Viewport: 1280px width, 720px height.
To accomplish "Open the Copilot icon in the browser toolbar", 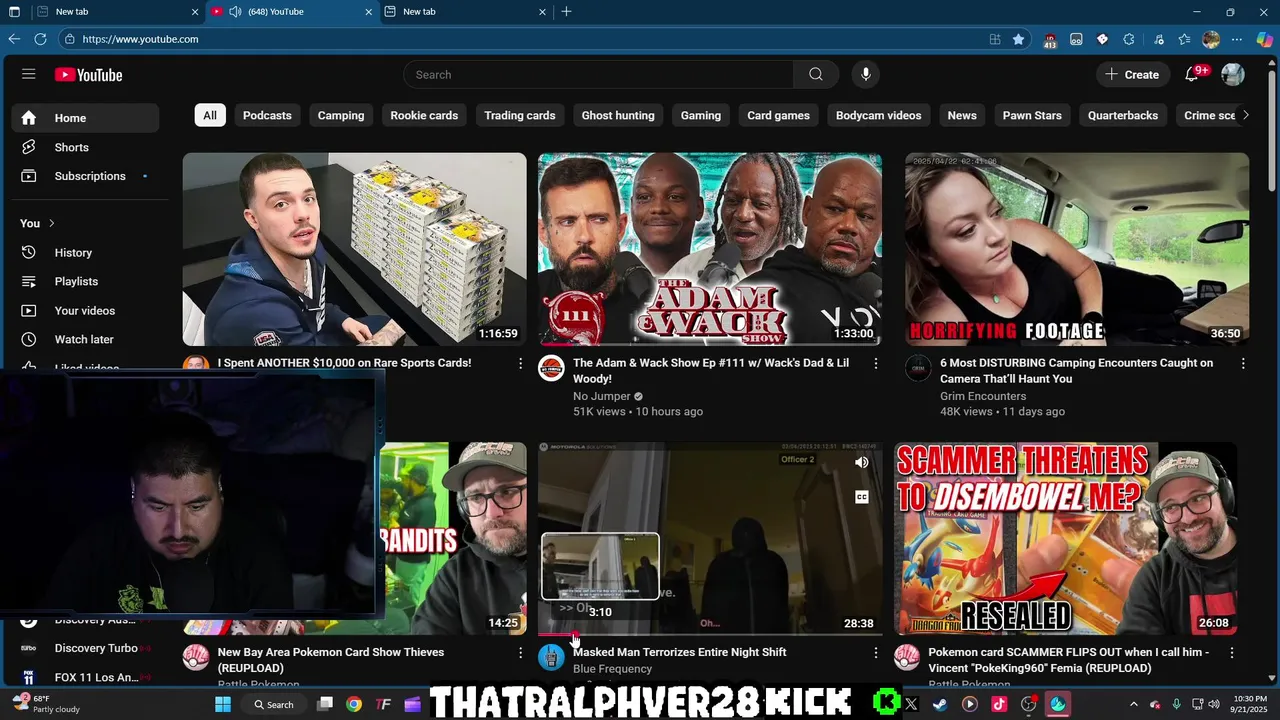I will point(1265,39).
